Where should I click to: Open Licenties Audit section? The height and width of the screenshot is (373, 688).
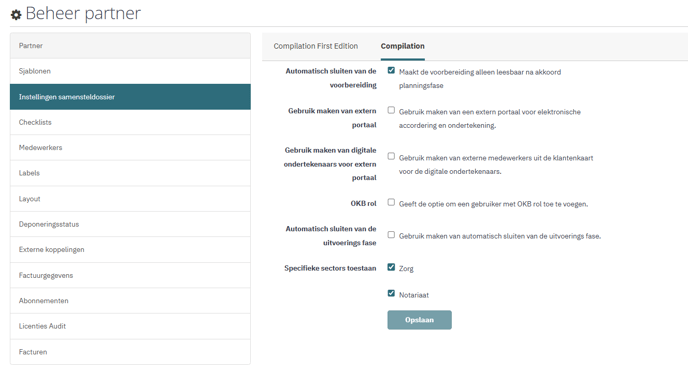(130, 326)
